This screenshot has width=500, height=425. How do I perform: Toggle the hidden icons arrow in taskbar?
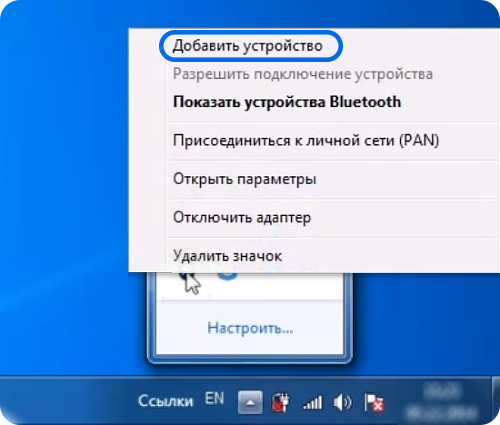(250, 402)
